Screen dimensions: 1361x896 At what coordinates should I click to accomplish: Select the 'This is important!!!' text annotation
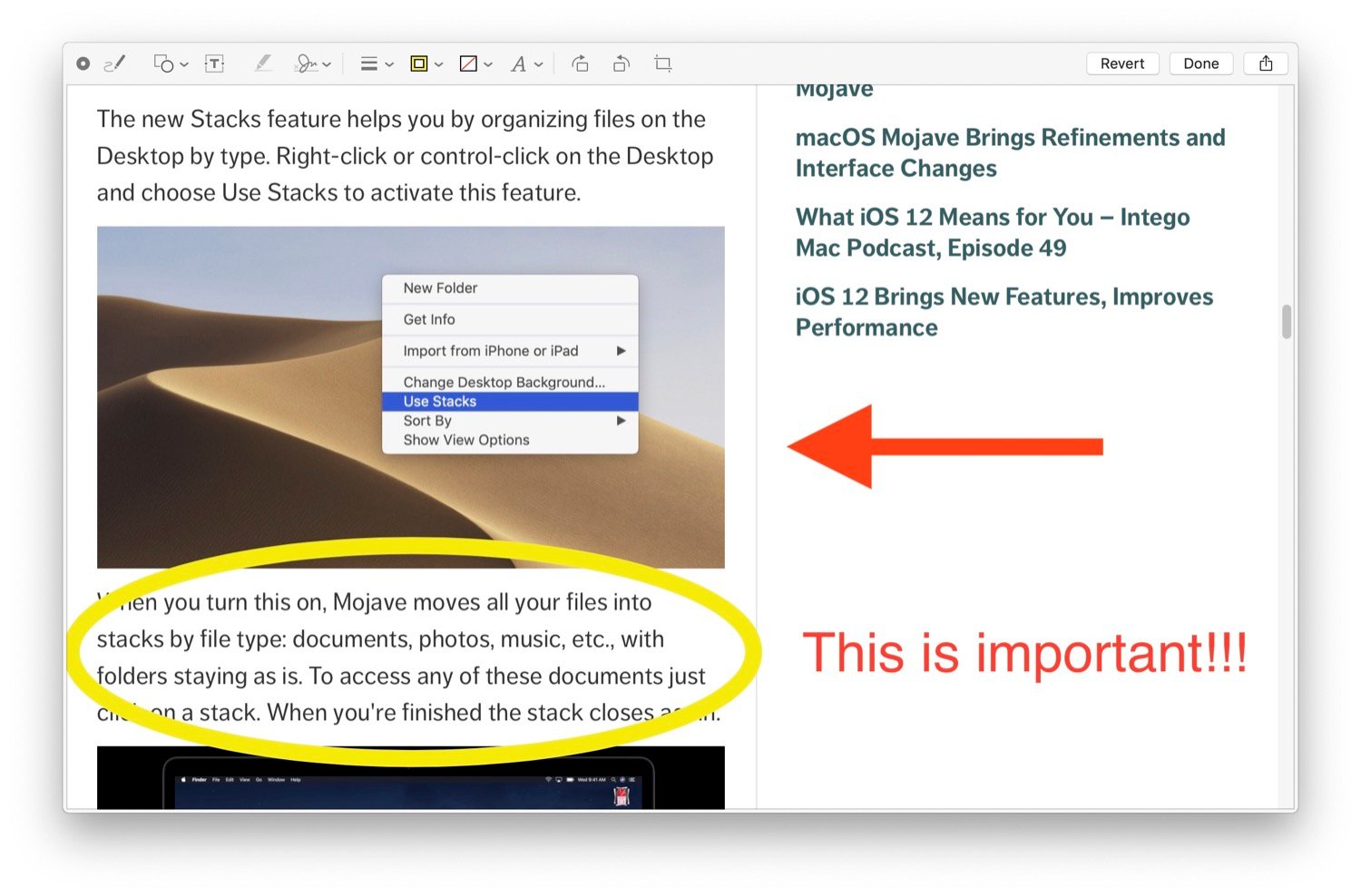(x=1025, y=653)
